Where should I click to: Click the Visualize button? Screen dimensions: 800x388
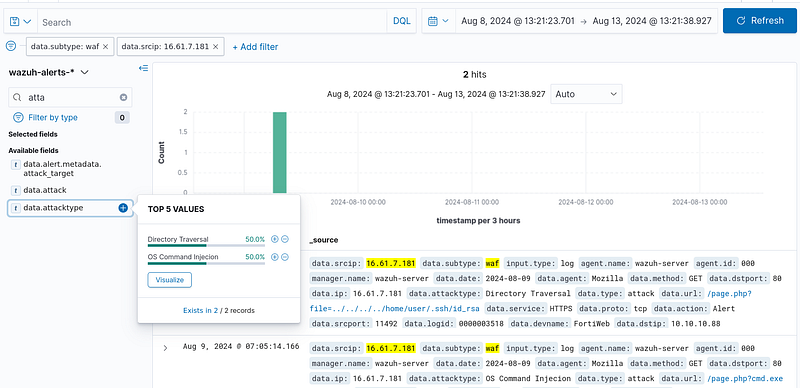click(170, 280)
